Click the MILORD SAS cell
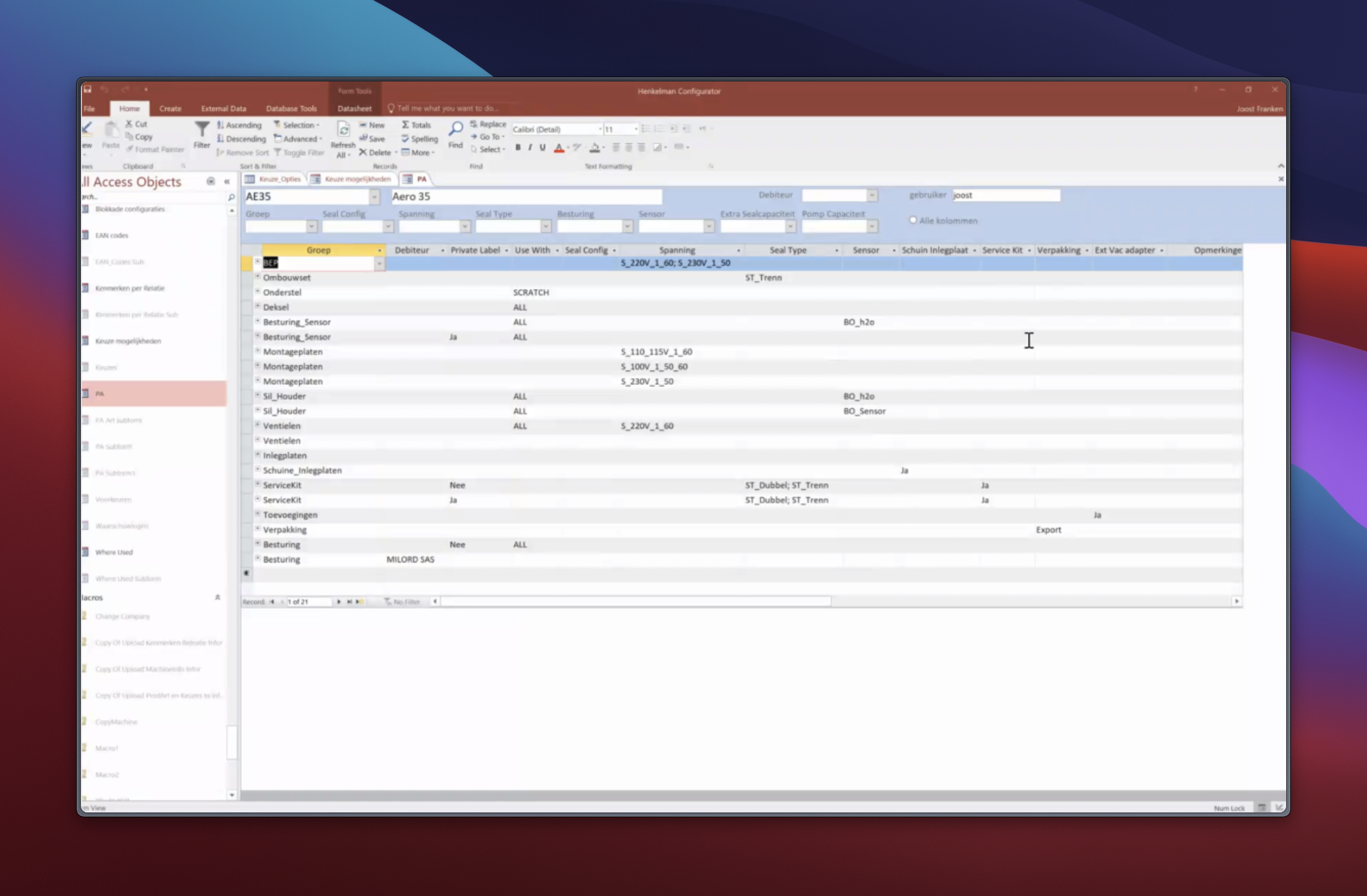Viewport: 1367px width, 896px height. (410, 560)
